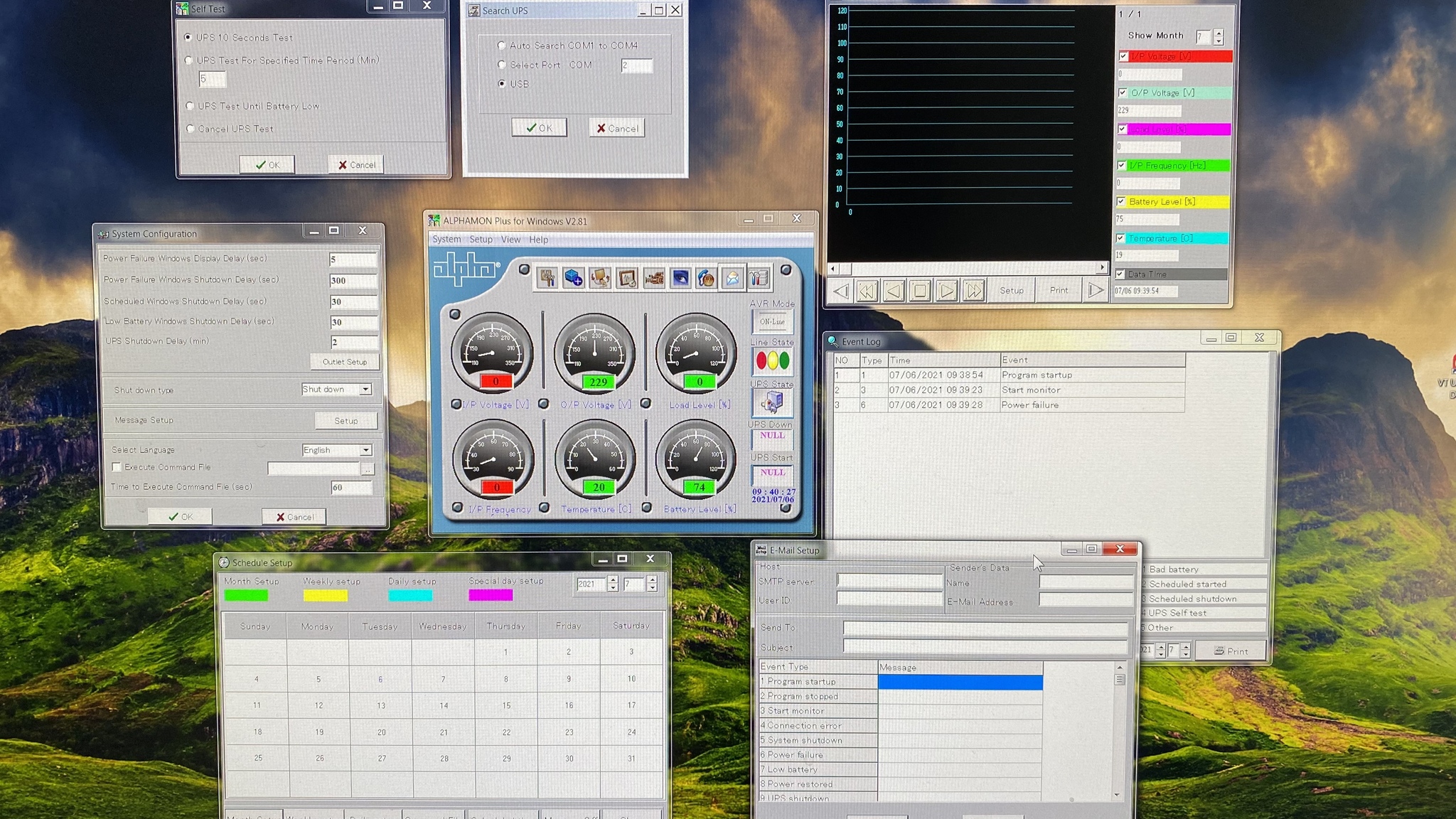Open the System menu in ALPHAMON

[446, 240]
